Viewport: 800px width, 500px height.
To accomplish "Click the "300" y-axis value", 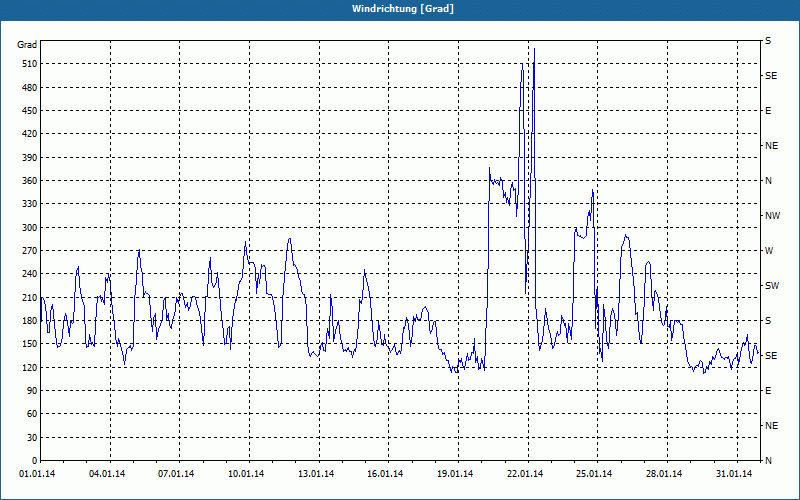I will [x=31, y=228].
